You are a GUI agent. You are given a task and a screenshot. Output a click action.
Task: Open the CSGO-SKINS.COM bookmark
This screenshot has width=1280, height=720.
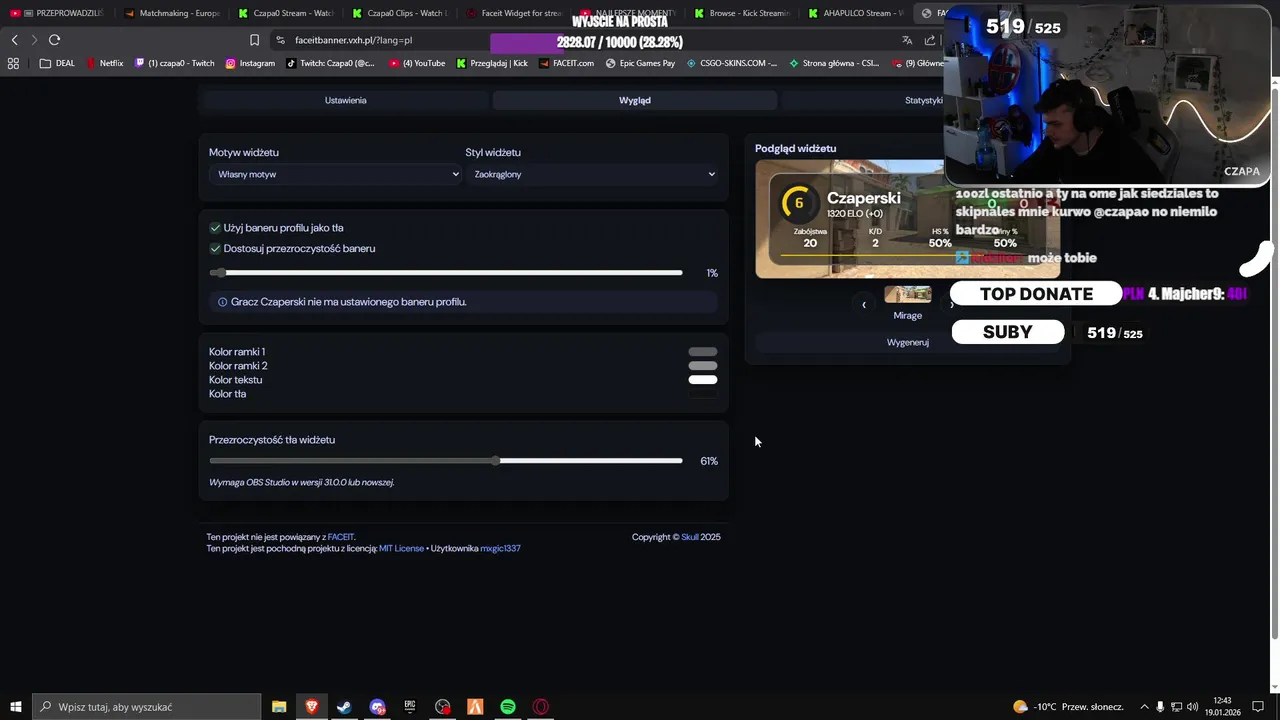[x=731, y=63]
